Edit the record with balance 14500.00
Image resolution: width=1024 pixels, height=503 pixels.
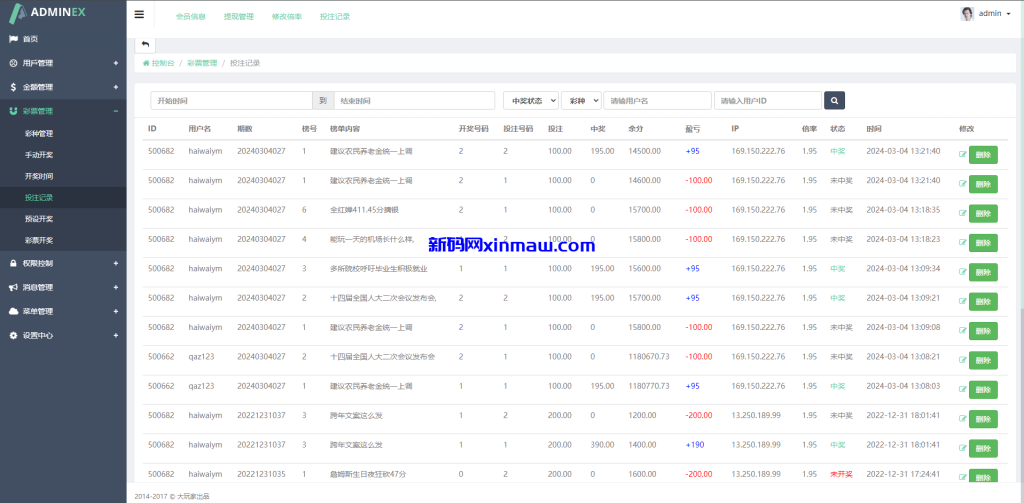click(x=962, y=155)
